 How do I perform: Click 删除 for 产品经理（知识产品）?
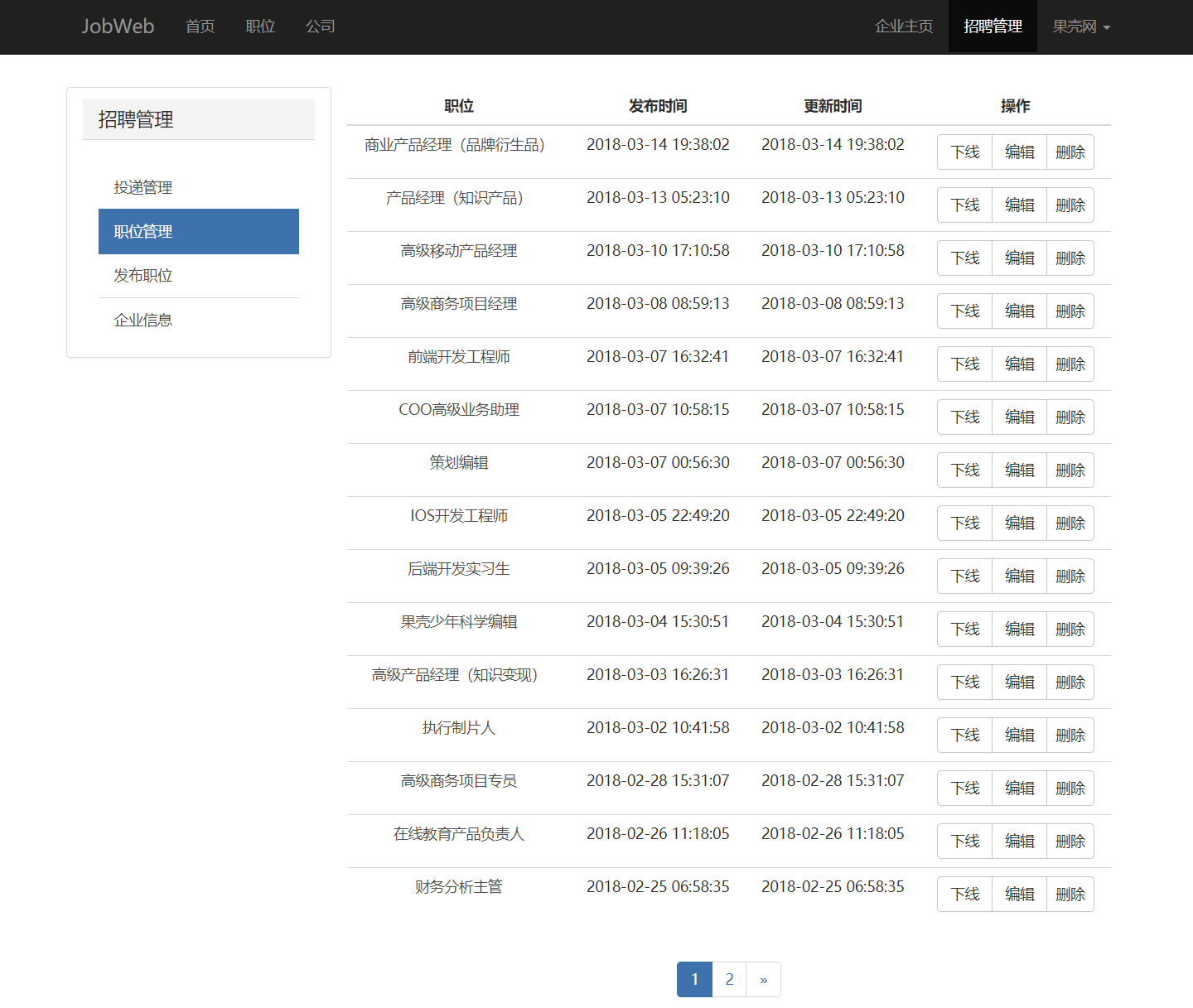pyautogui.click(x=1070, y=205)
